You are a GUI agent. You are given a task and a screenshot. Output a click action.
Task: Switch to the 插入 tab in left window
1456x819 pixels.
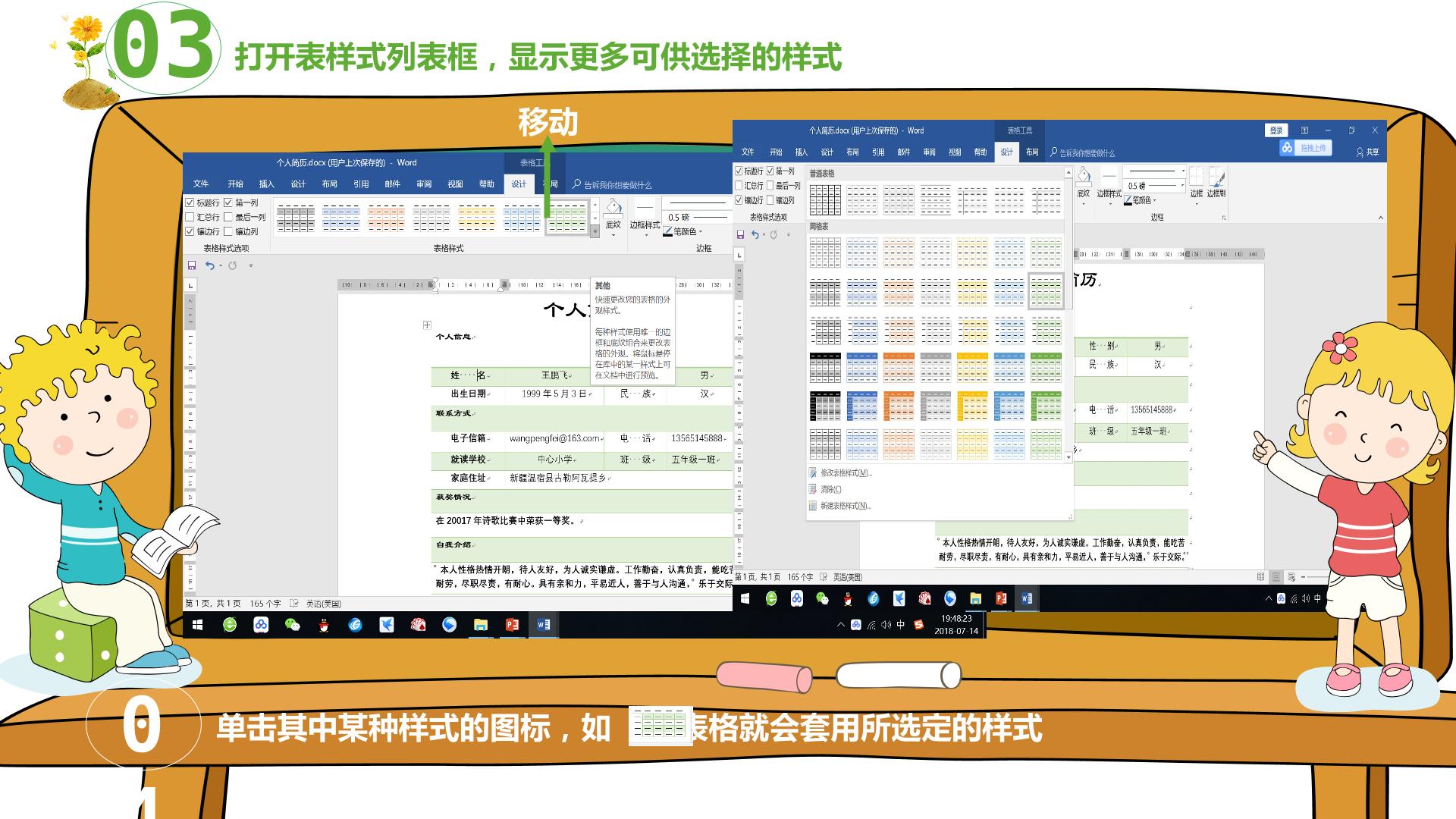pos(267,184)
